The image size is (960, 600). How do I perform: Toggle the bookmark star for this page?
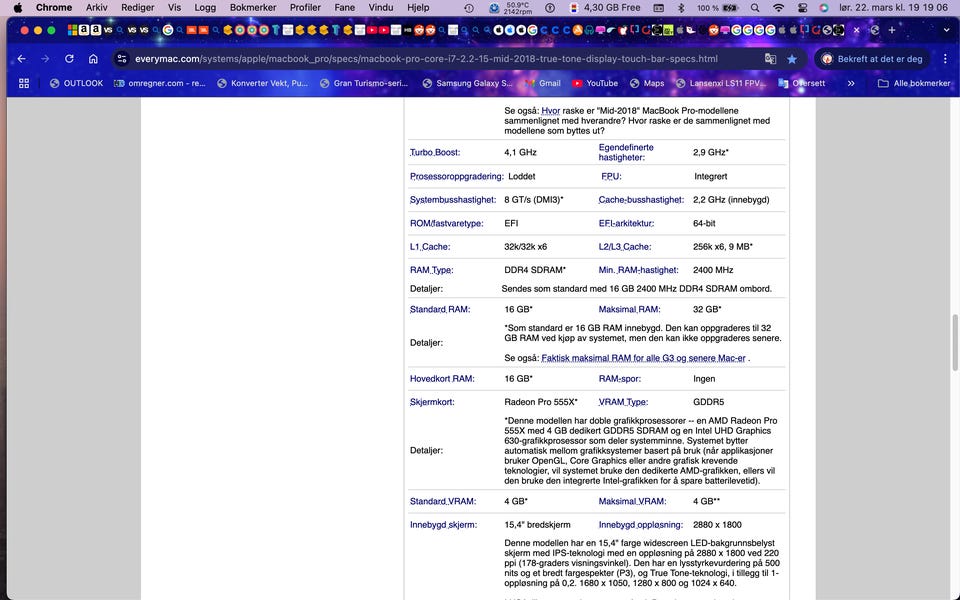[792, 59]
